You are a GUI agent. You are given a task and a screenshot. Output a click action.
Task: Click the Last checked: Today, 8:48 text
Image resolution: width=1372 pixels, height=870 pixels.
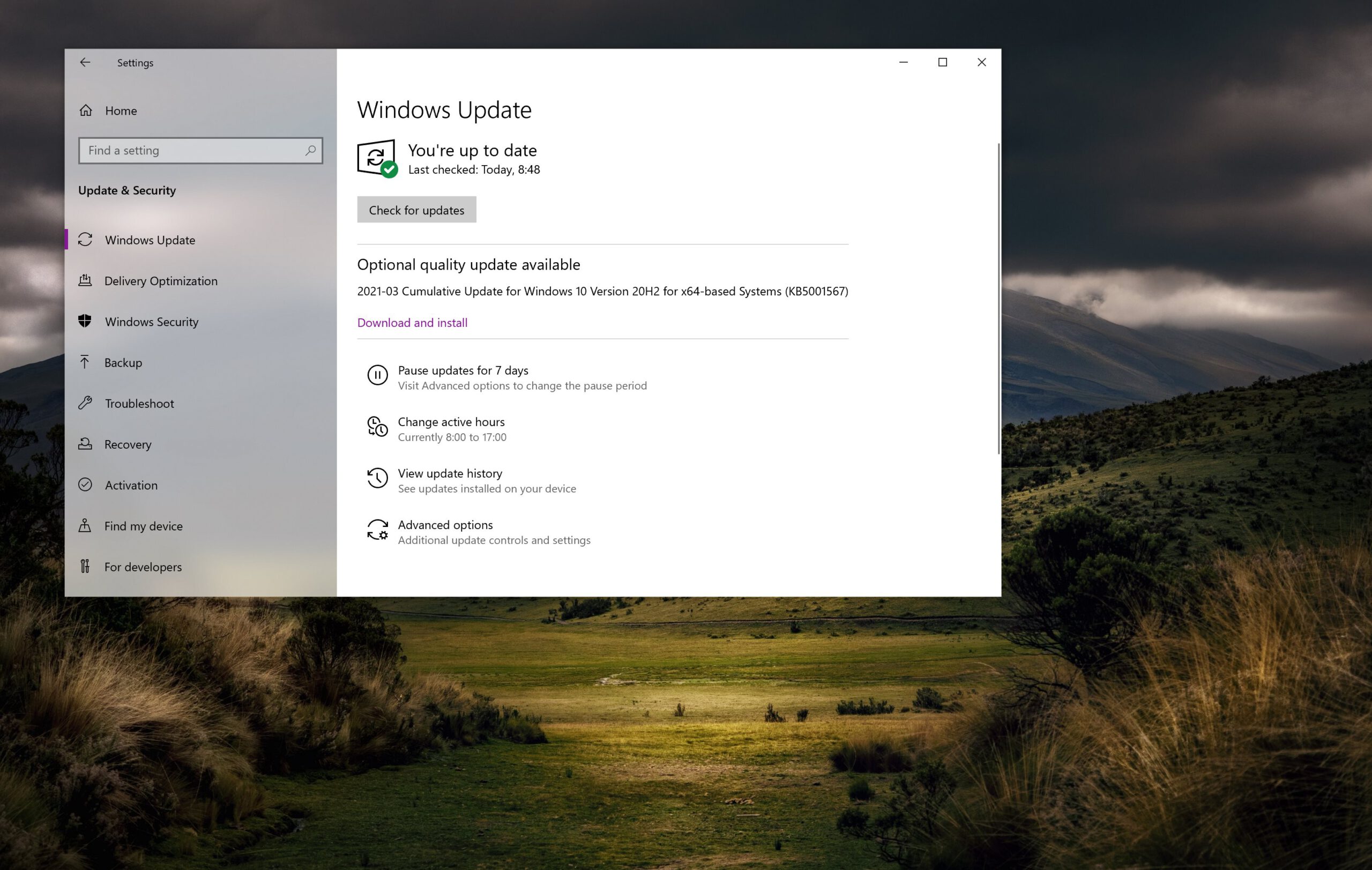473,170
